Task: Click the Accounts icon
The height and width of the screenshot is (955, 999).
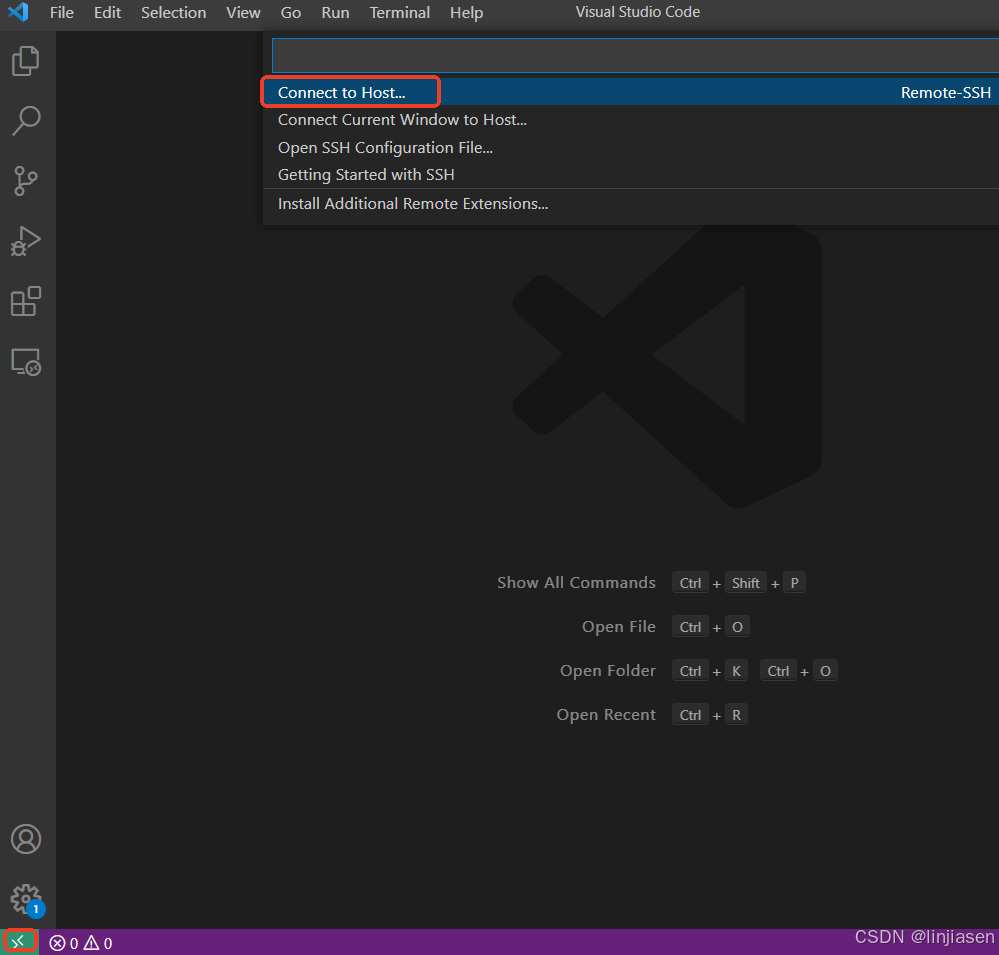Action: click(26, 839)
